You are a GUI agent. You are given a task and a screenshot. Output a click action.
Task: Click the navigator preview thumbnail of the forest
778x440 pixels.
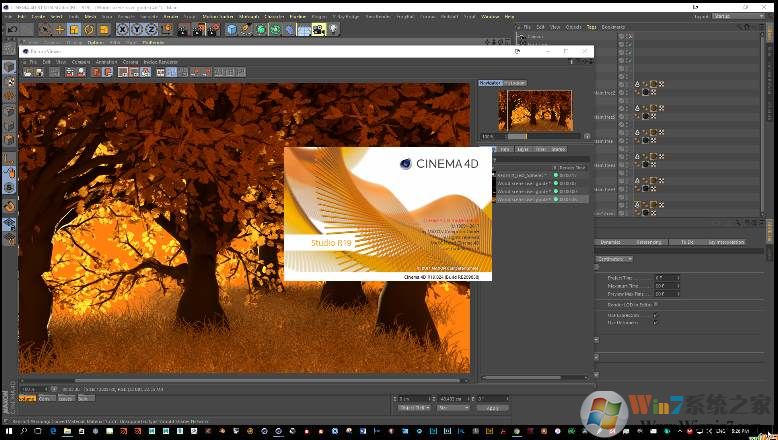(534, 110)
